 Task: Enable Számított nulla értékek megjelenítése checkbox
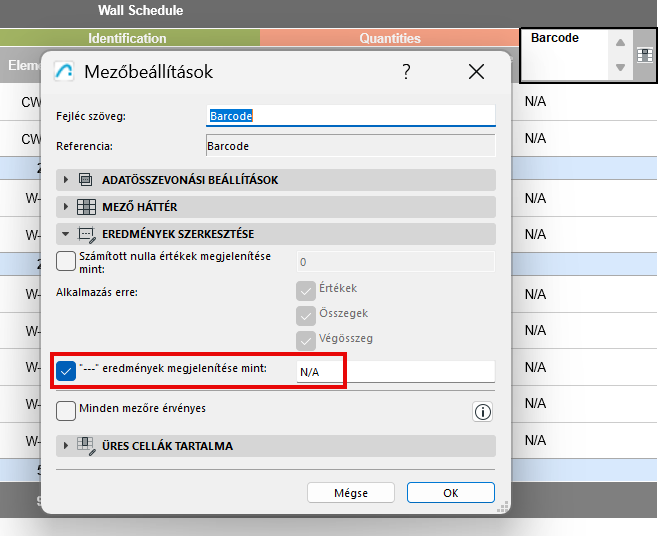coord(66,261)
